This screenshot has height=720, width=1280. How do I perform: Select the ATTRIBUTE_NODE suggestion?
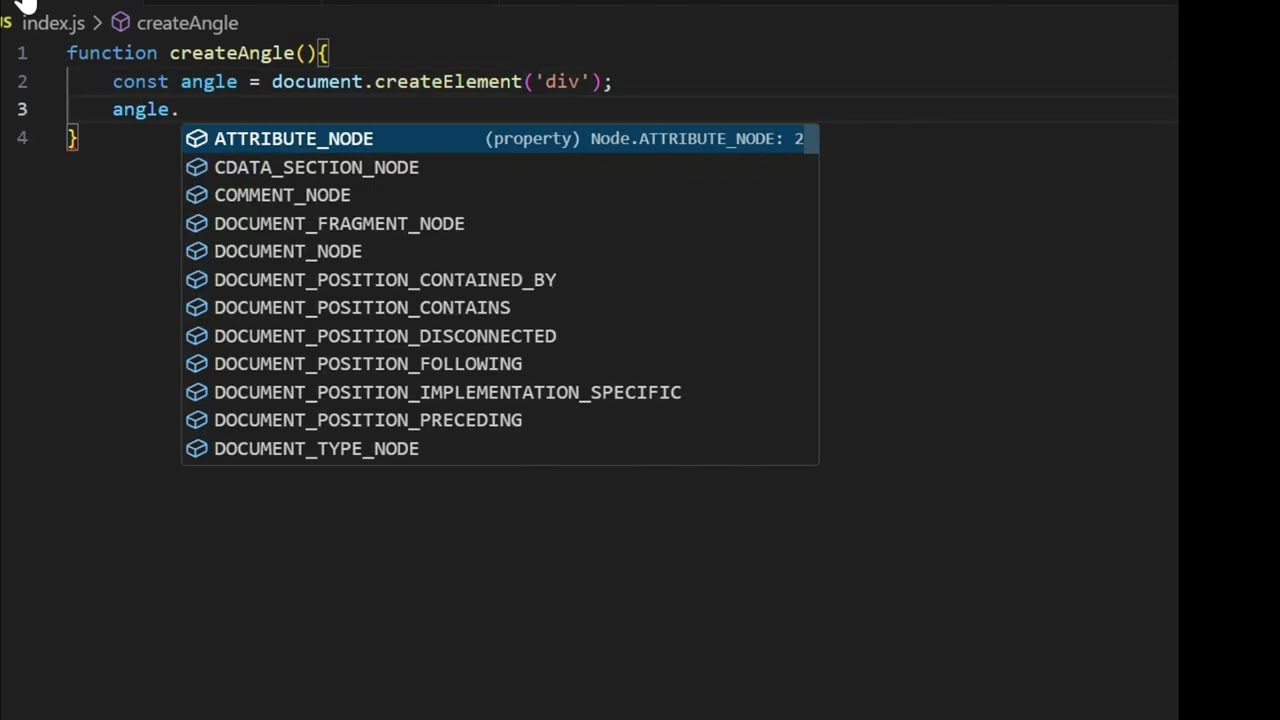(x=293, y=139)
